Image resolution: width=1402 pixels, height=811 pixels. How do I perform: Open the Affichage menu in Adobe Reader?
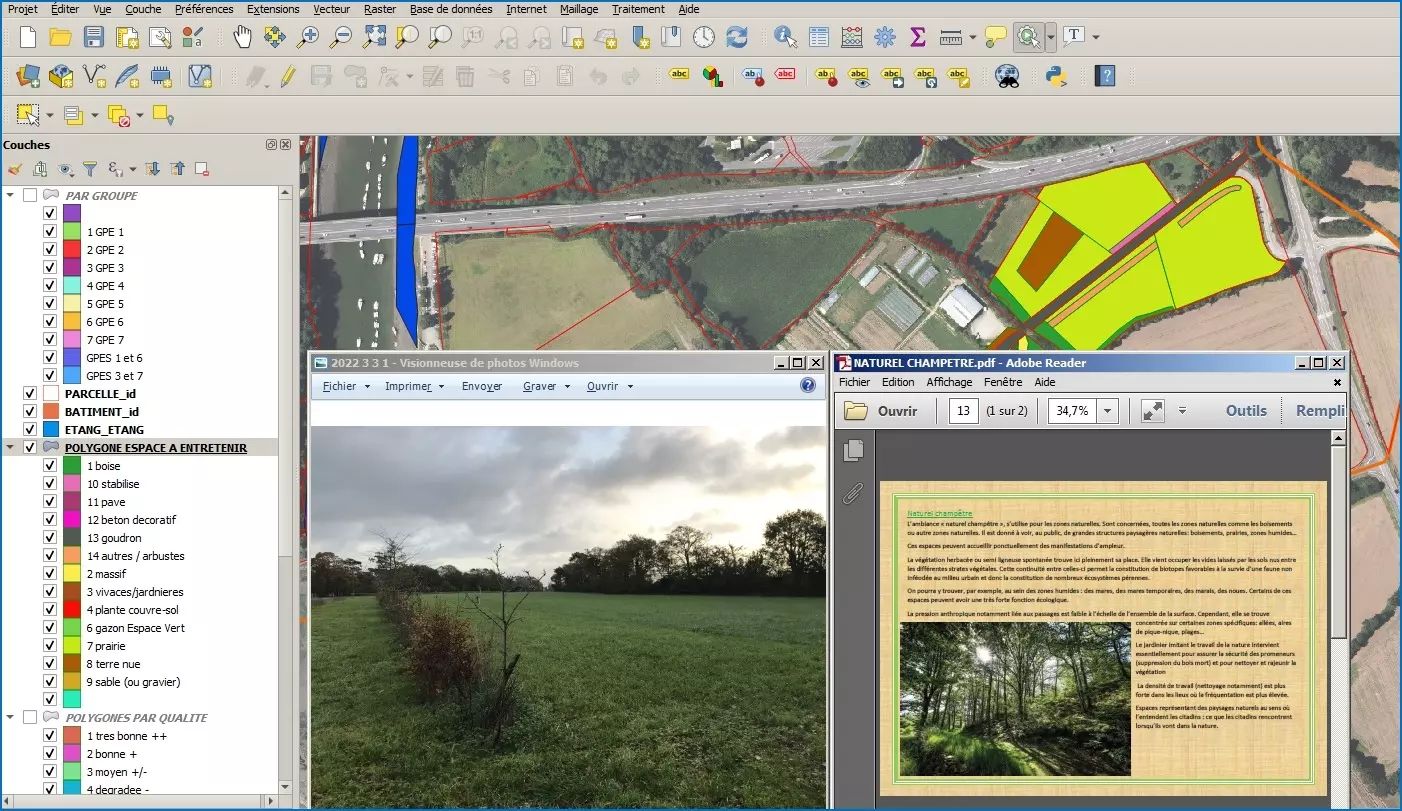point(949,382)
